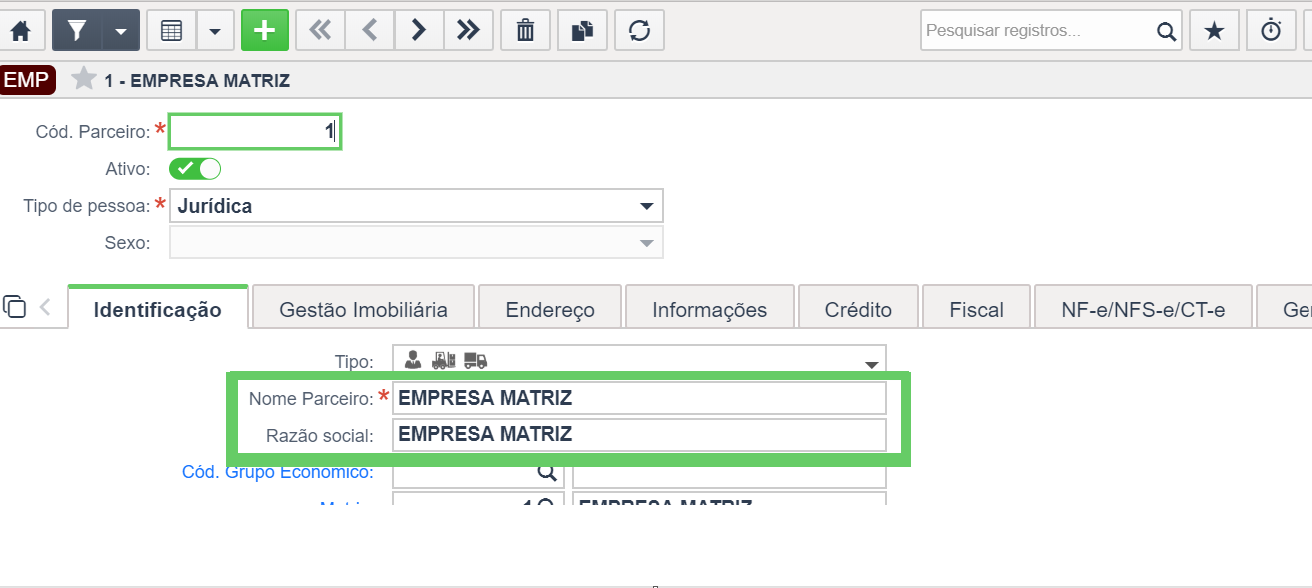The width and height of the screenshot is (1312, 588).
Task: Open the filter options dropdown arrow
Action: (x=120, y=31)
